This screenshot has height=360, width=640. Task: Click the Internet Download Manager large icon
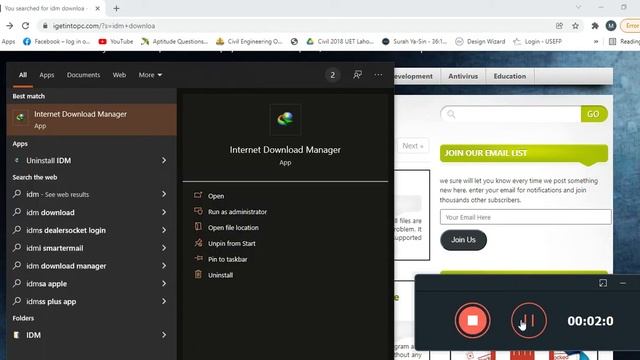[285, 119]
